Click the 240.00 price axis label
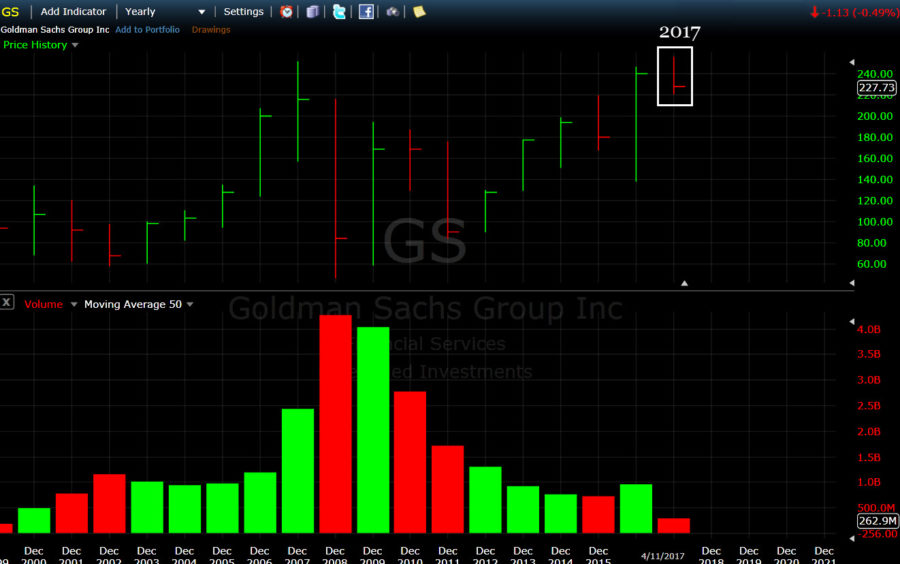This screenshot has height=564, width=900. [x=875, y=73]
